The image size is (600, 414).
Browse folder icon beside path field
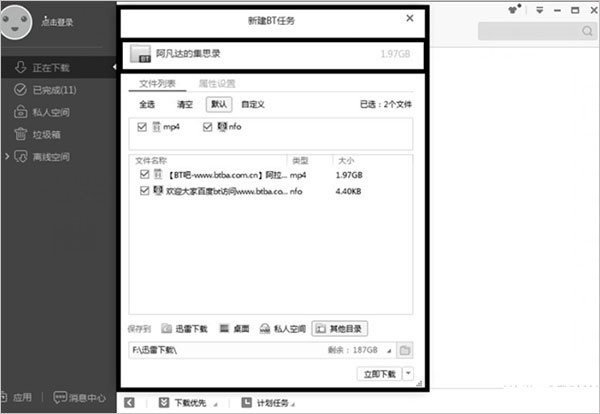(405, 350)
